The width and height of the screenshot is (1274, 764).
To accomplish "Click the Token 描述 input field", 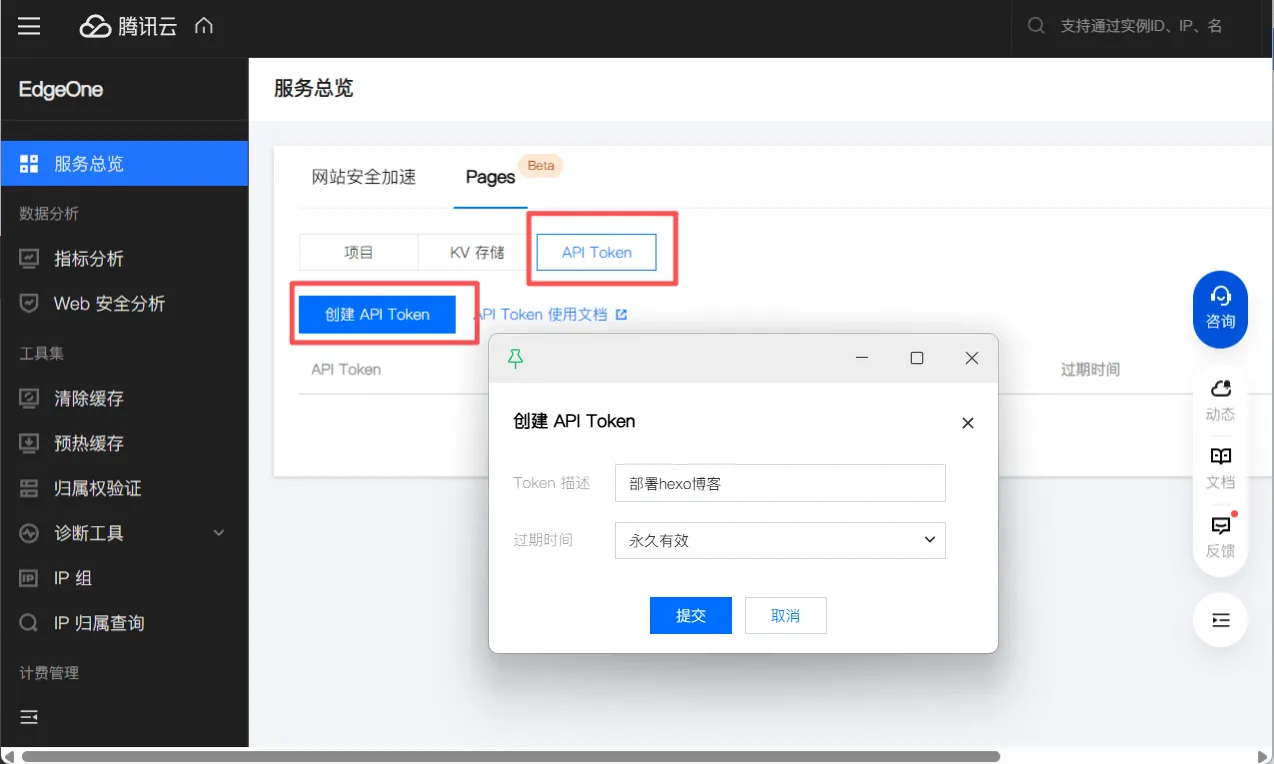I will click(780, 483).
